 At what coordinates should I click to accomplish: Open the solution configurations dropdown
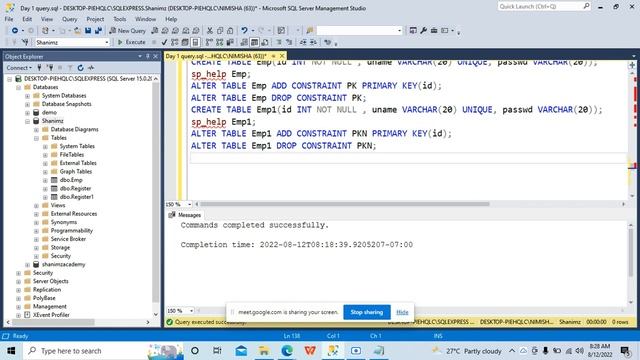[x=359, y=31]
